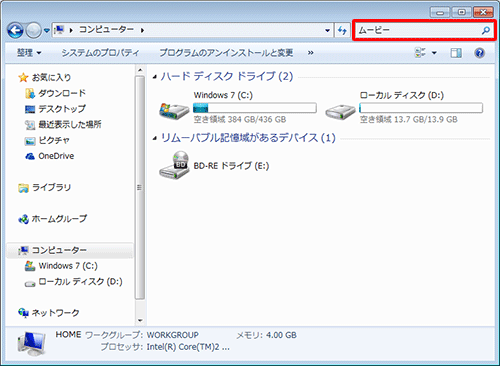Click the ダウンロード folder icon
Viewport: 500px width, 366px height.
pos(30,93)
